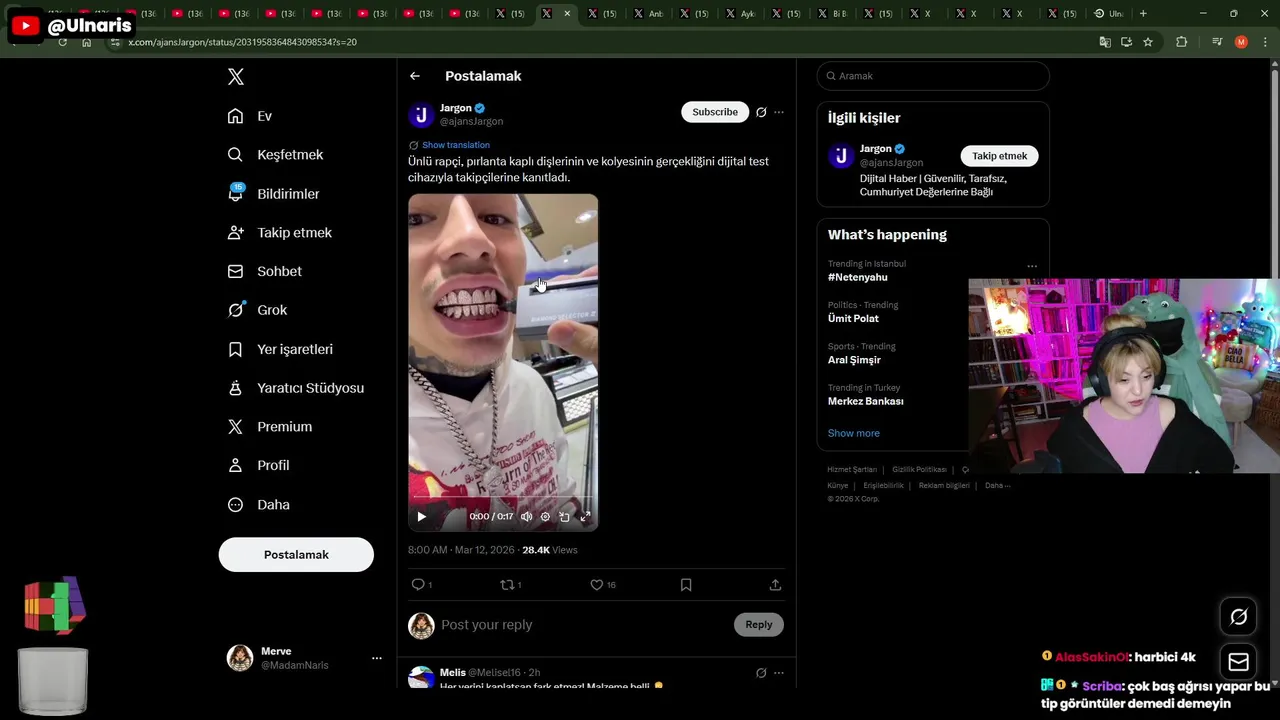The height and width of the screenshot is (720, 1280).
Task: Close the active X browser tab
Action: pyautogui.click(x=567, y=13)
